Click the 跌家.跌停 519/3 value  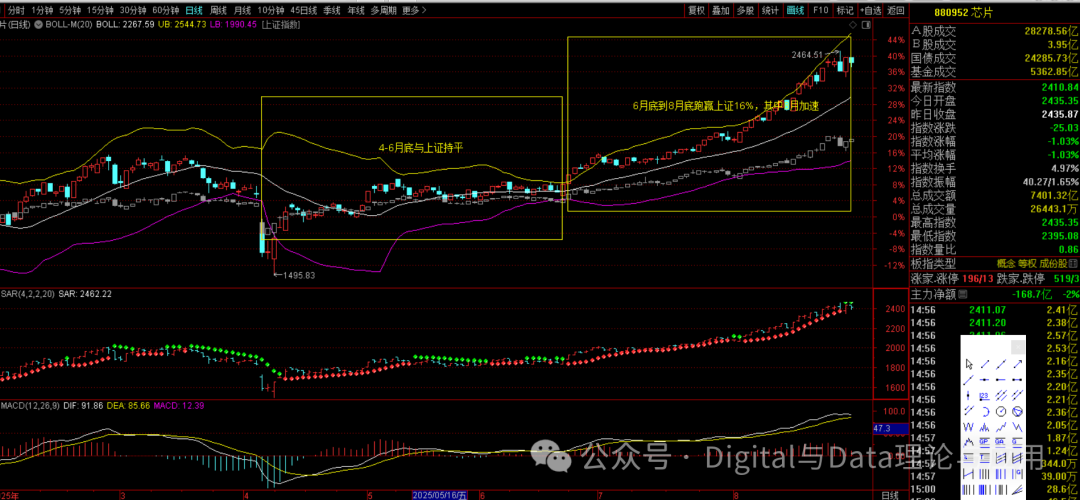click(1066, 278)
